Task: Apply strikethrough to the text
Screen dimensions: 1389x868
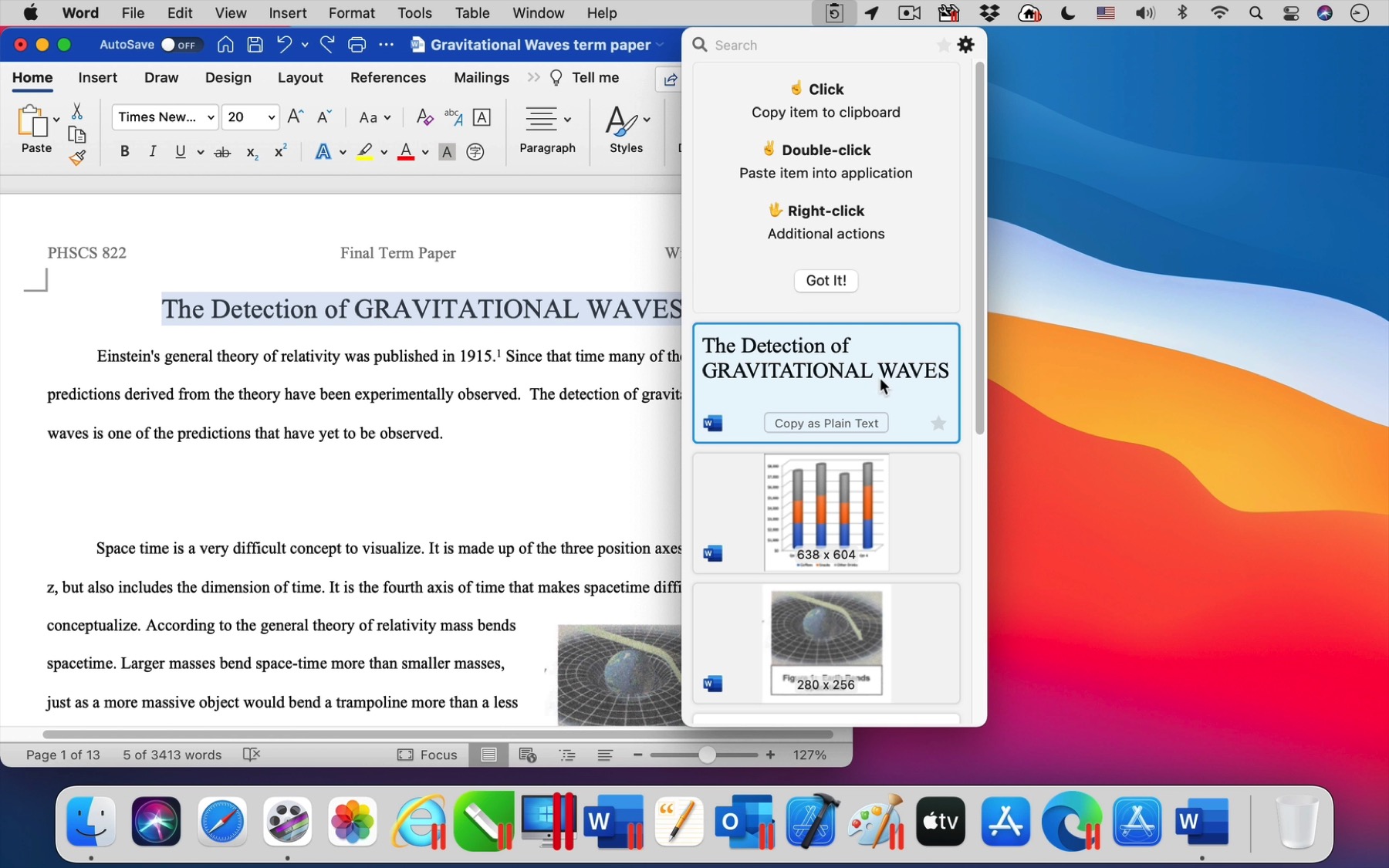Action: 223,152
